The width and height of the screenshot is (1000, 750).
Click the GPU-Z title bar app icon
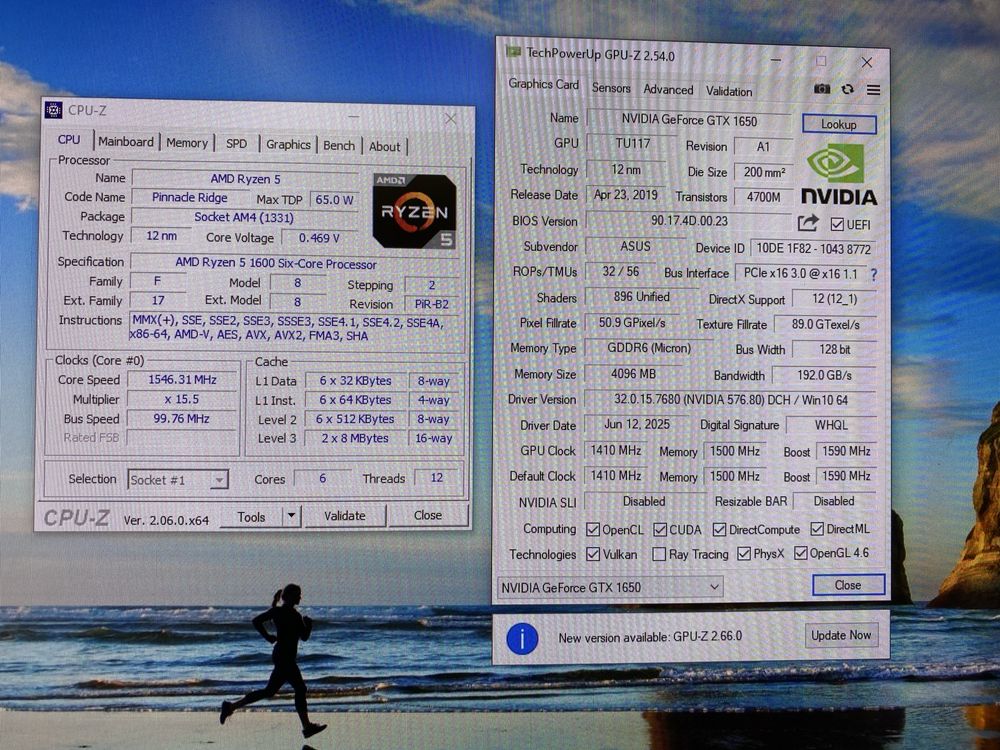click(513, 51)
